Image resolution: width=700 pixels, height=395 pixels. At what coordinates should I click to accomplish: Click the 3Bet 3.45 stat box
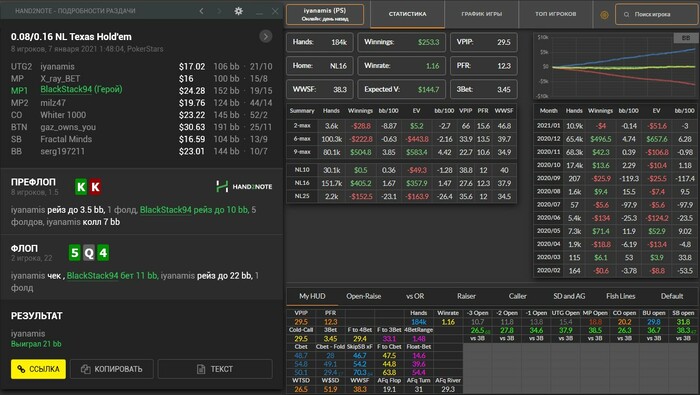(483, 89)
